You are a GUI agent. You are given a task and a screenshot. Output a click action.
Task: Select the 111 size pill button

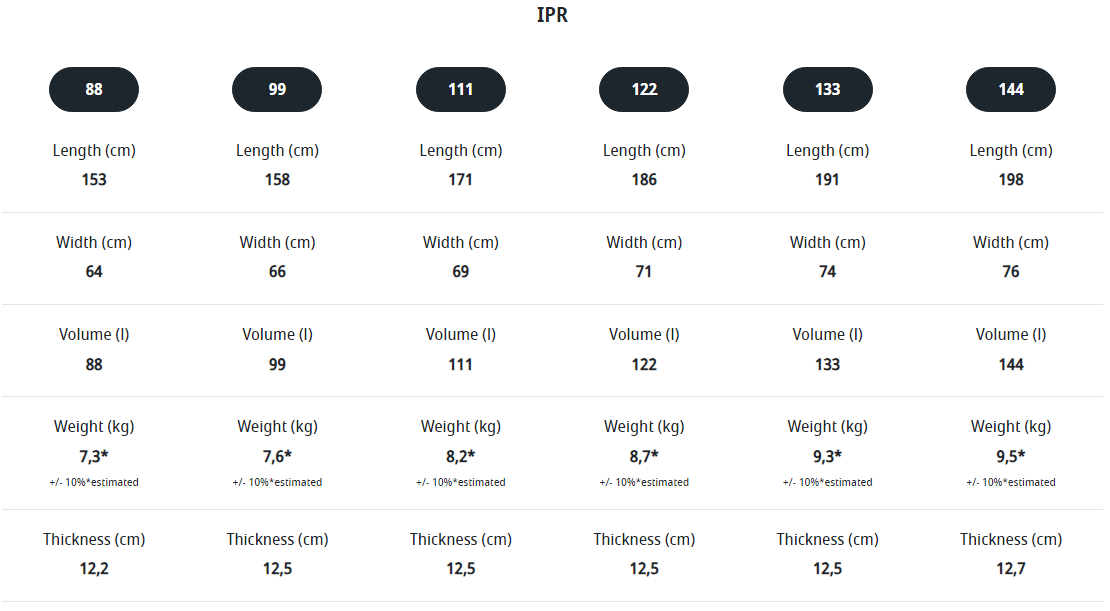(461, 89)
